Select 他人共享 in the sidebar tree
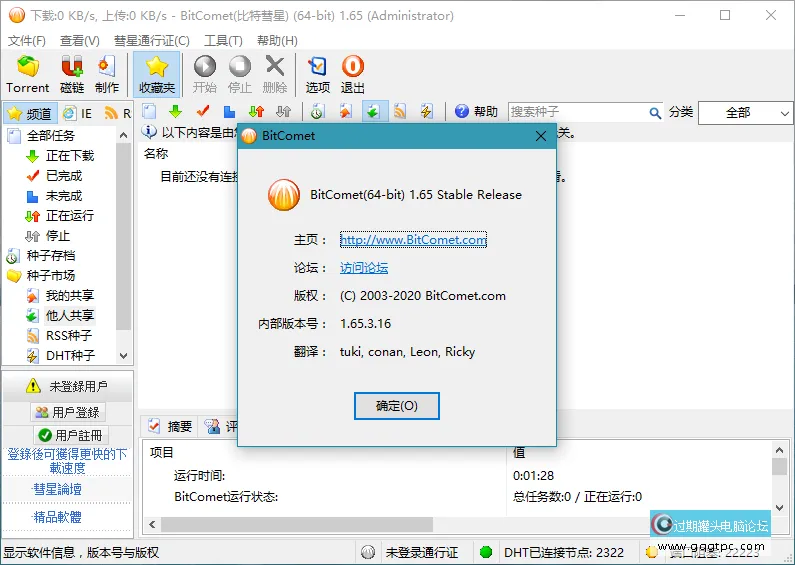Screen dimensions: 795x565 click(x=70, y=315)
